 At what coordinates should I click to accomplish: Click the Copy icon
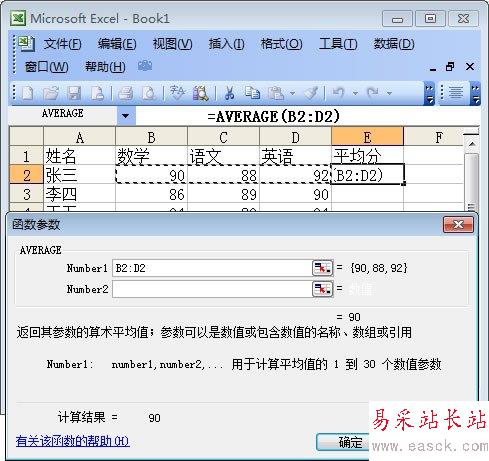[252, 93]
